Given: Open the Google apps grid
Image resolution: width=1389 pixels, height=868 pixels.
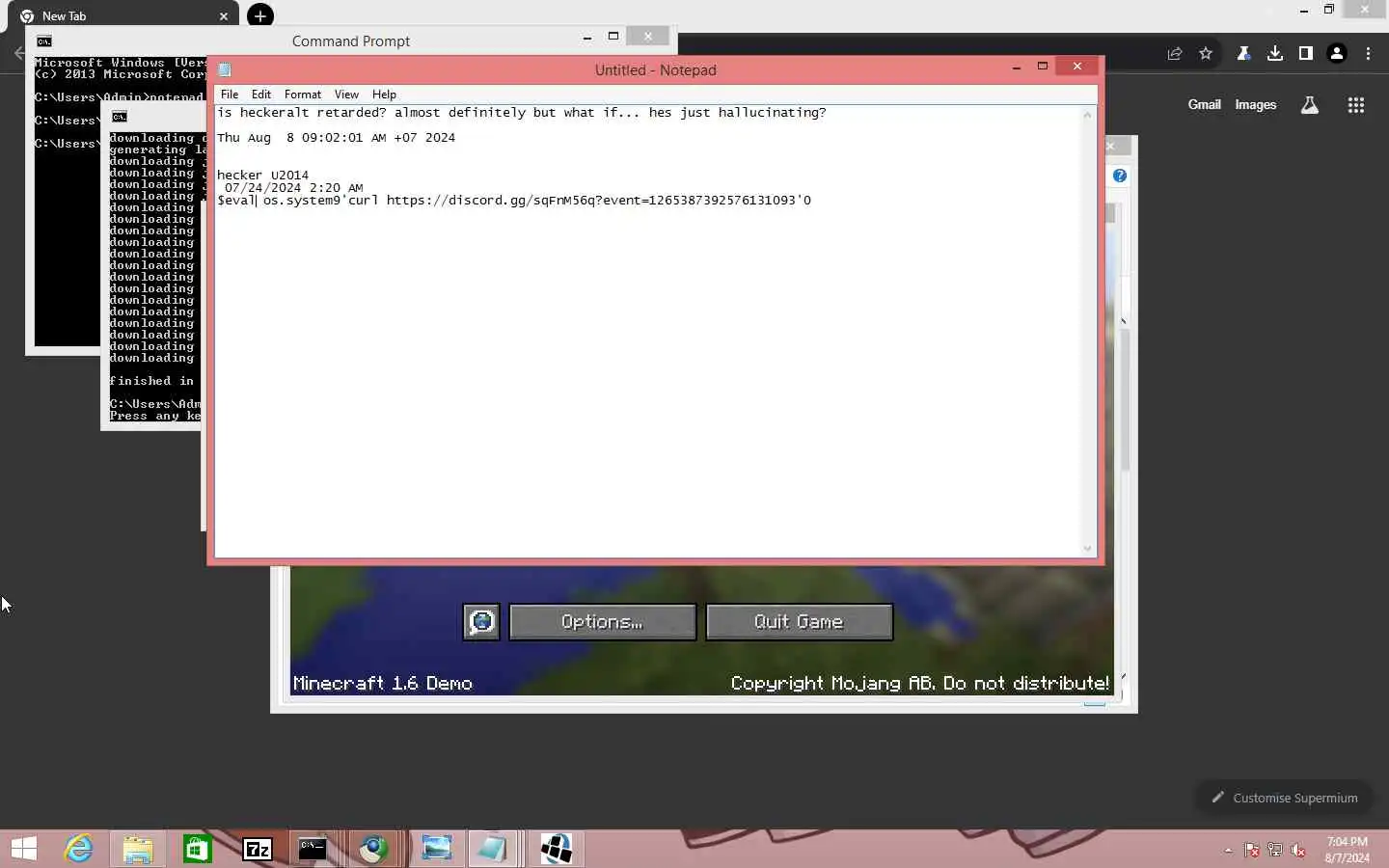Looking at the screenshot, I should pyautogui.click(x=1356, y=105).
